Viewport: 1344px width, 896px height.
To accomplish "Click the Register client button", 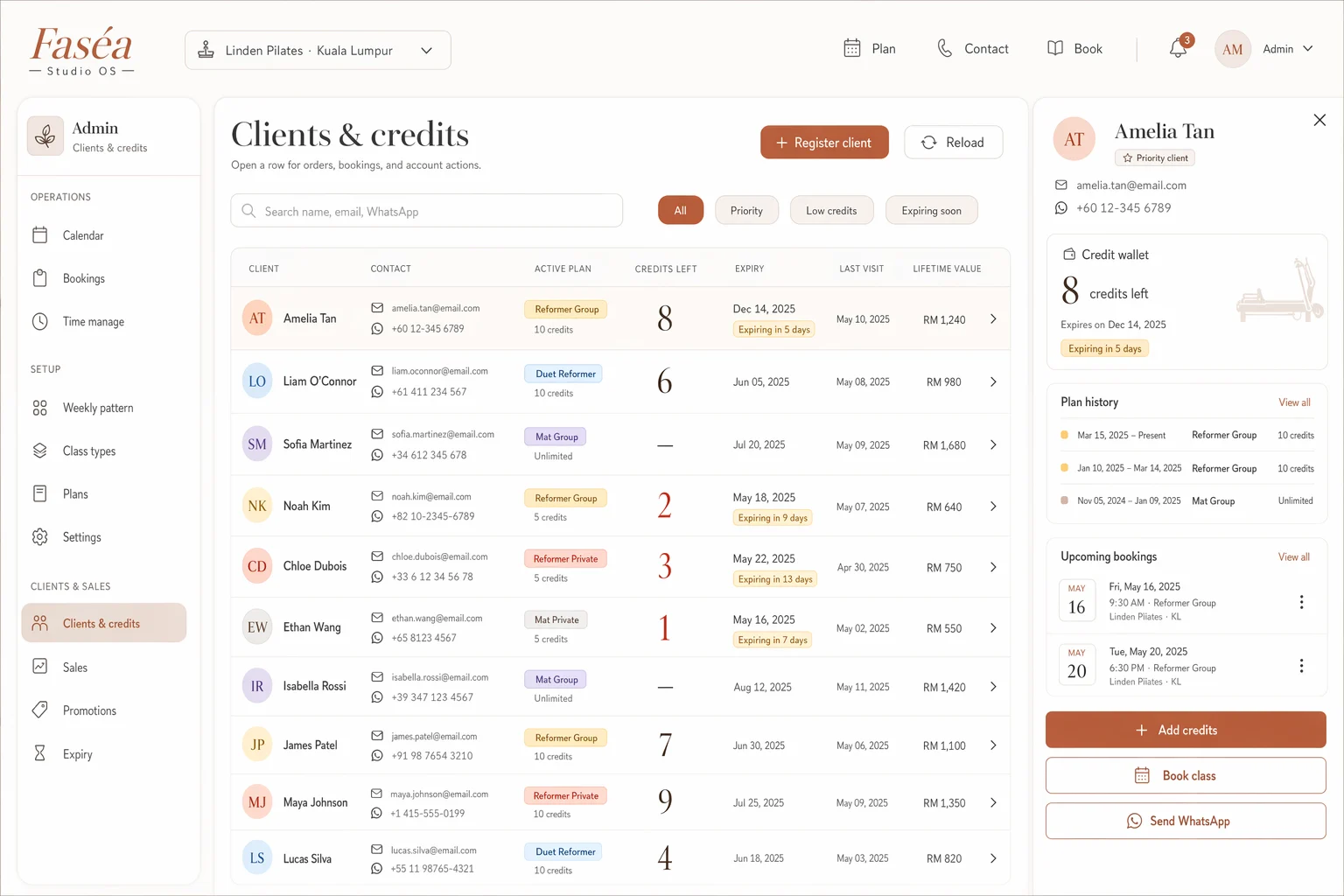I will tap(824, 143).
